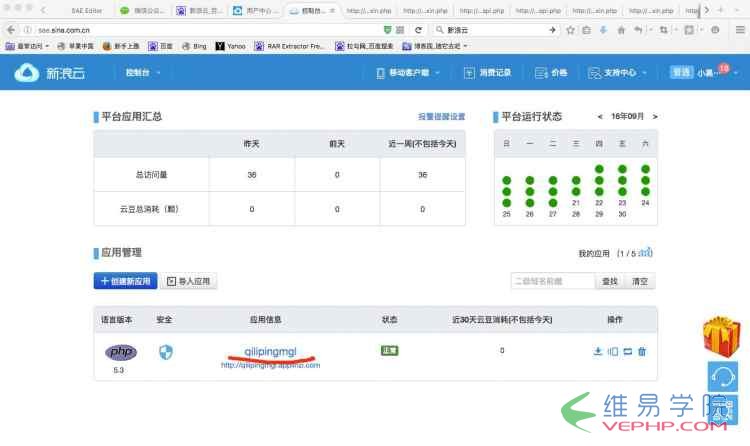750x446 pixels.
Task: Show more tabs with the tab overflow chevron
Action: [706, 10]
